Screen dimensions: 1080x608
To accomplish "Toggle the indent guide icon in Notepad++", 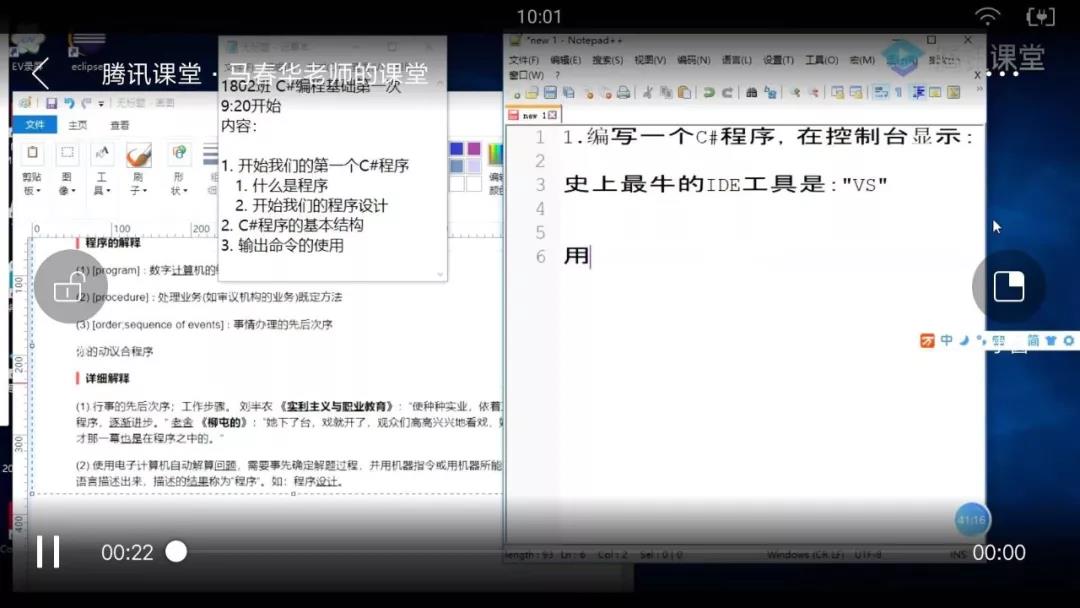I will [x=917, y=93].
